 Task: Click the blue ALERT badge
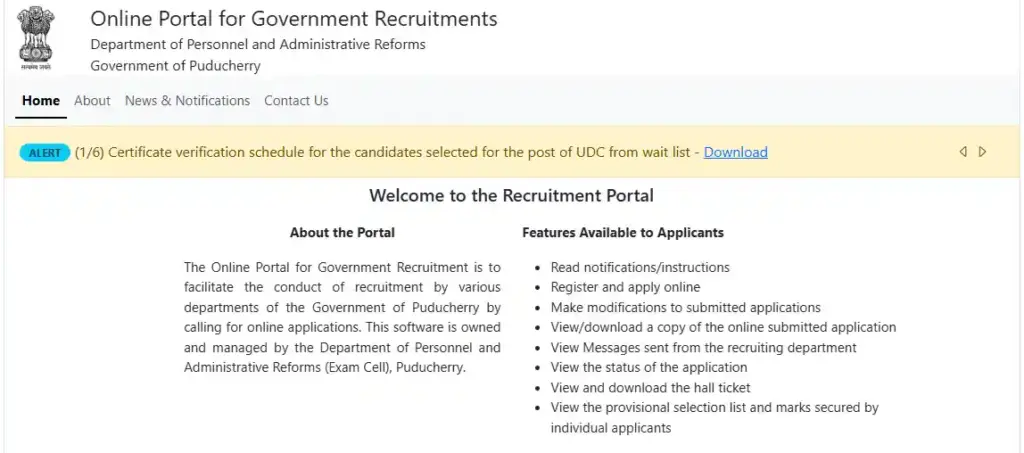coord(45,153)
